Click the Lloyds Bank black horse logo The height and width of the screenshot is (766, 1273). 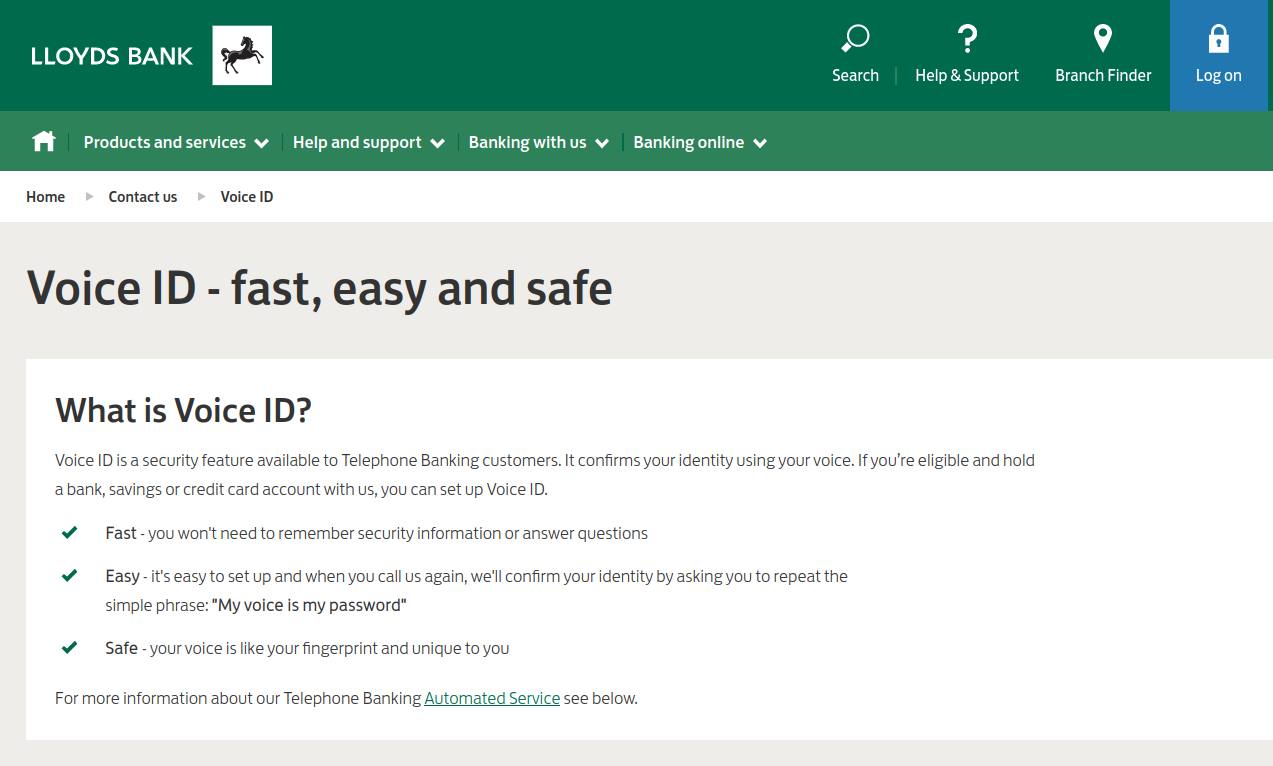(x=242, y=55)
